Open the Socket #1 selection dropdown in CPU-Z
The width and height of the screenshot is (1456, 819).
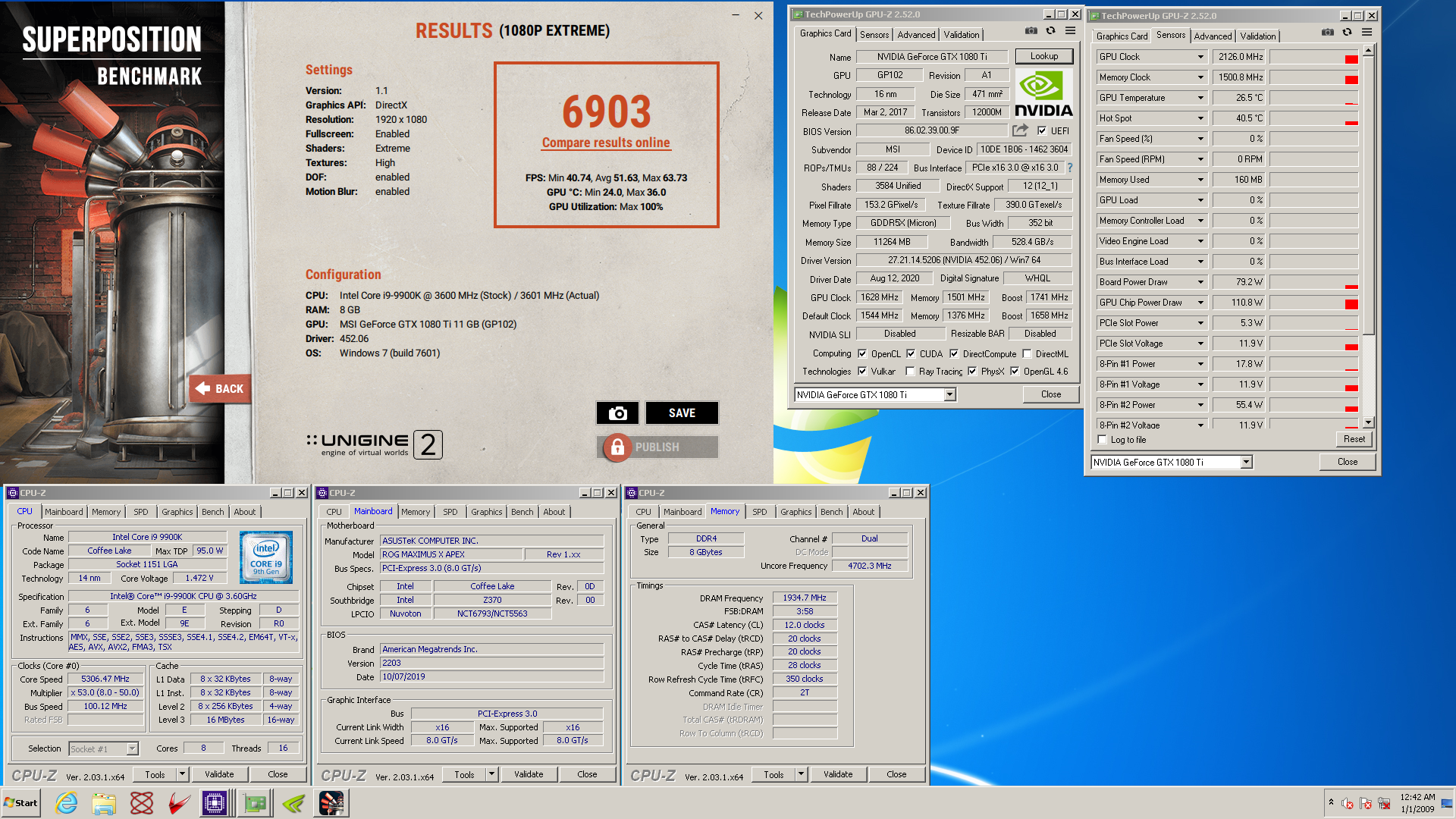click(x=132, y=748)
